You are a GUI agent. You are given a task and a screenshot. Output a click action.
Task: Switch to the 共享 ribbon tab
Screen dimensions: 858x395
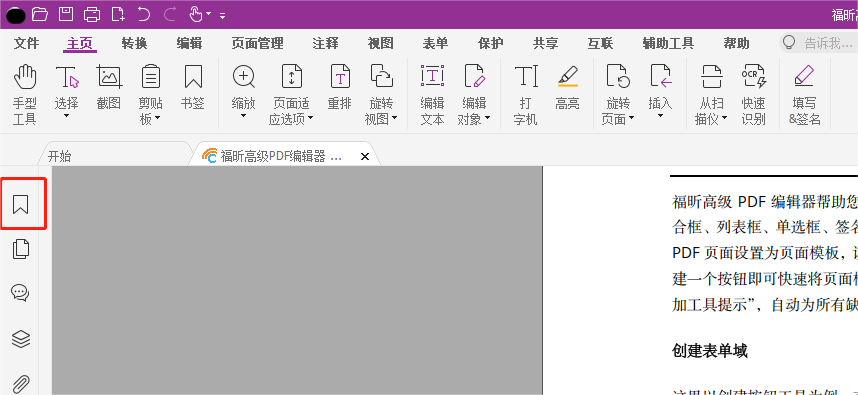[546, 43]
